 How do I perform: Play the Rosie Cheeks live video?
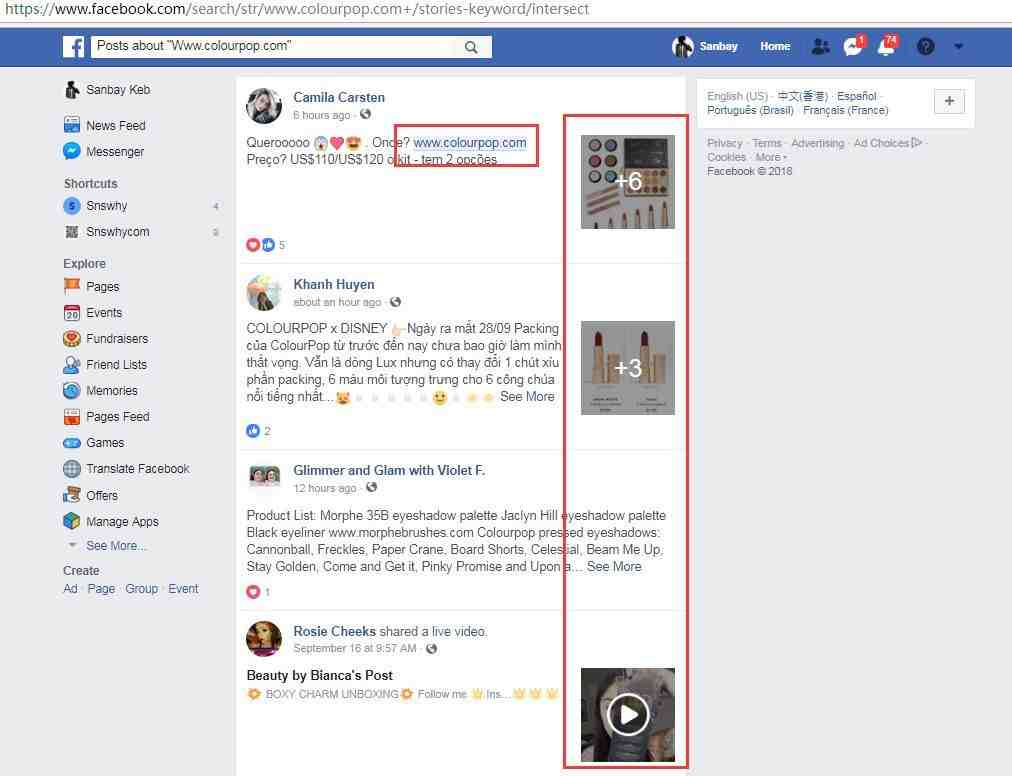point(627,715)
